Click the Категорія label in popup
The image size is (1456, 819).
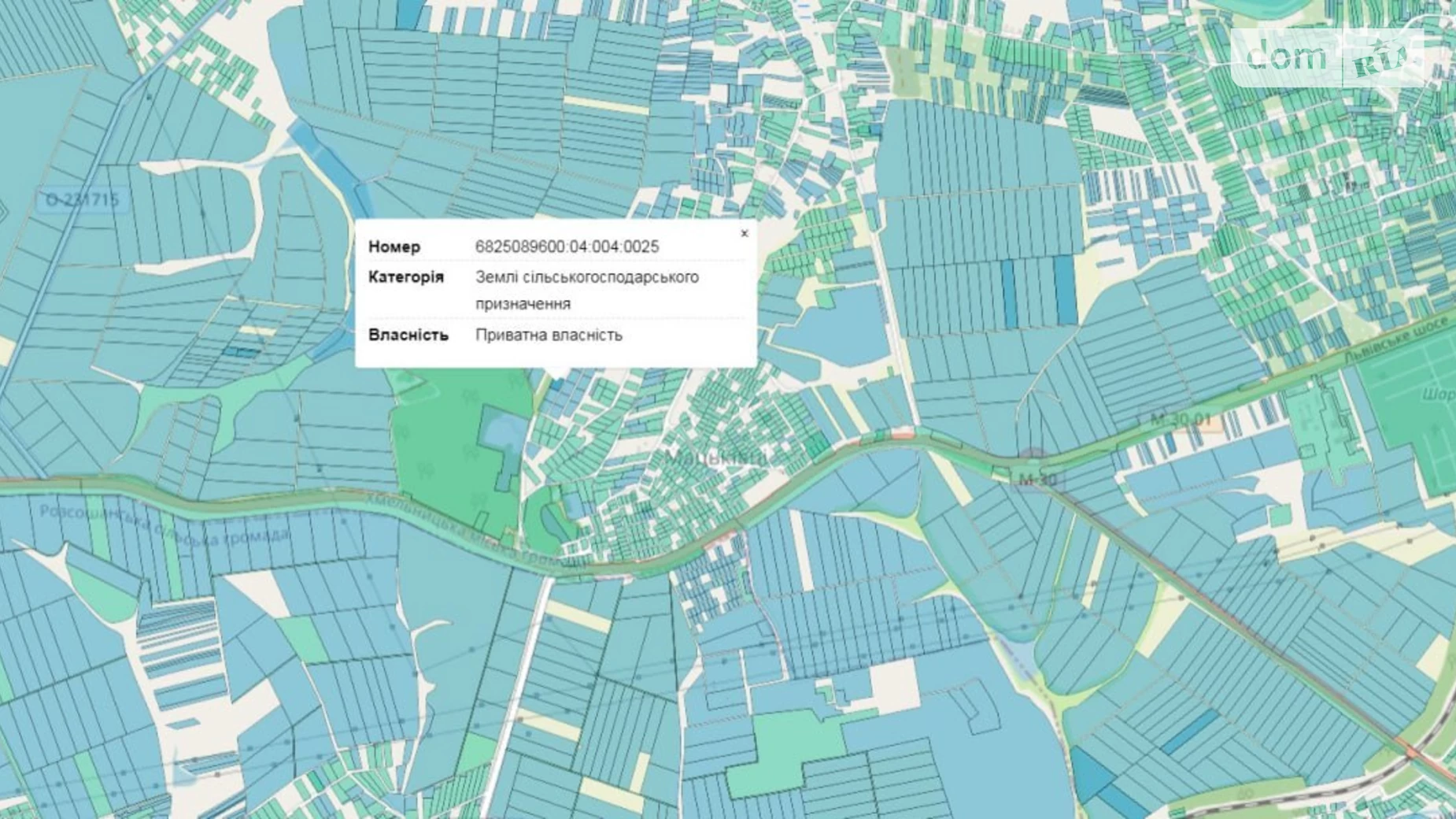click(406, 277)
